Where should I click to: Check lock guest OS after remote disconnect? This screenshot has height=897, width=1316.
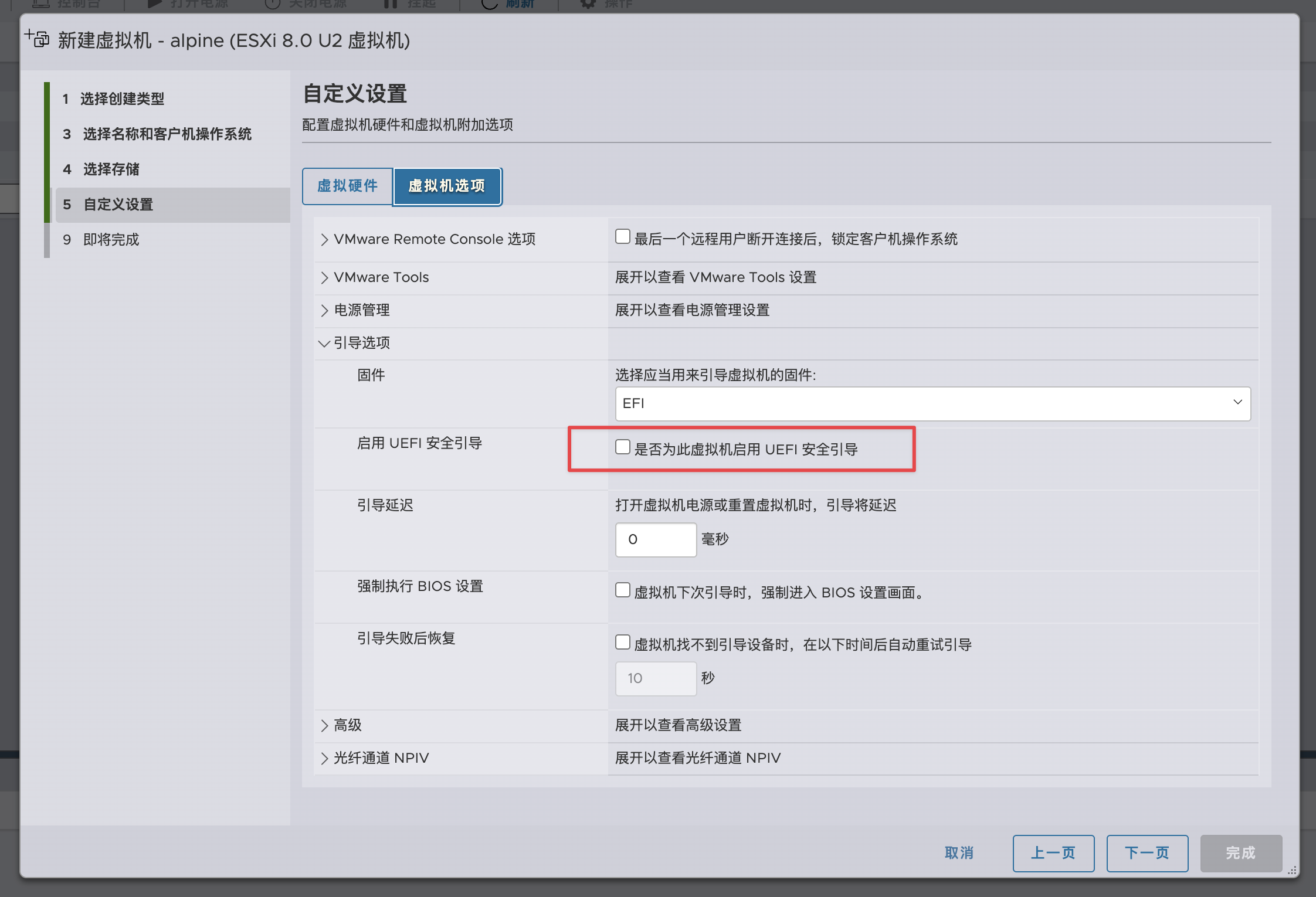[x=623, y=237]
